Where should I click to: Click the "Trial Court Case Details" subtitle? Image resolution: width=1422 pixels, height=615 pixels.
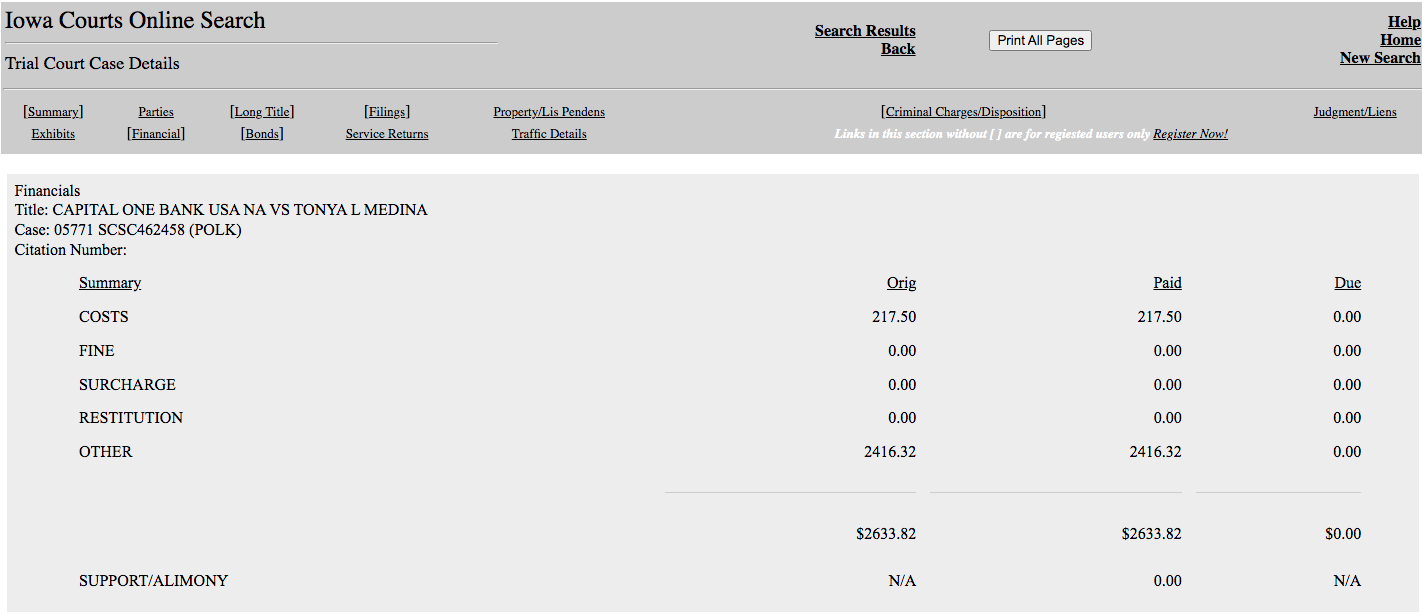click(x=92, y=64)
